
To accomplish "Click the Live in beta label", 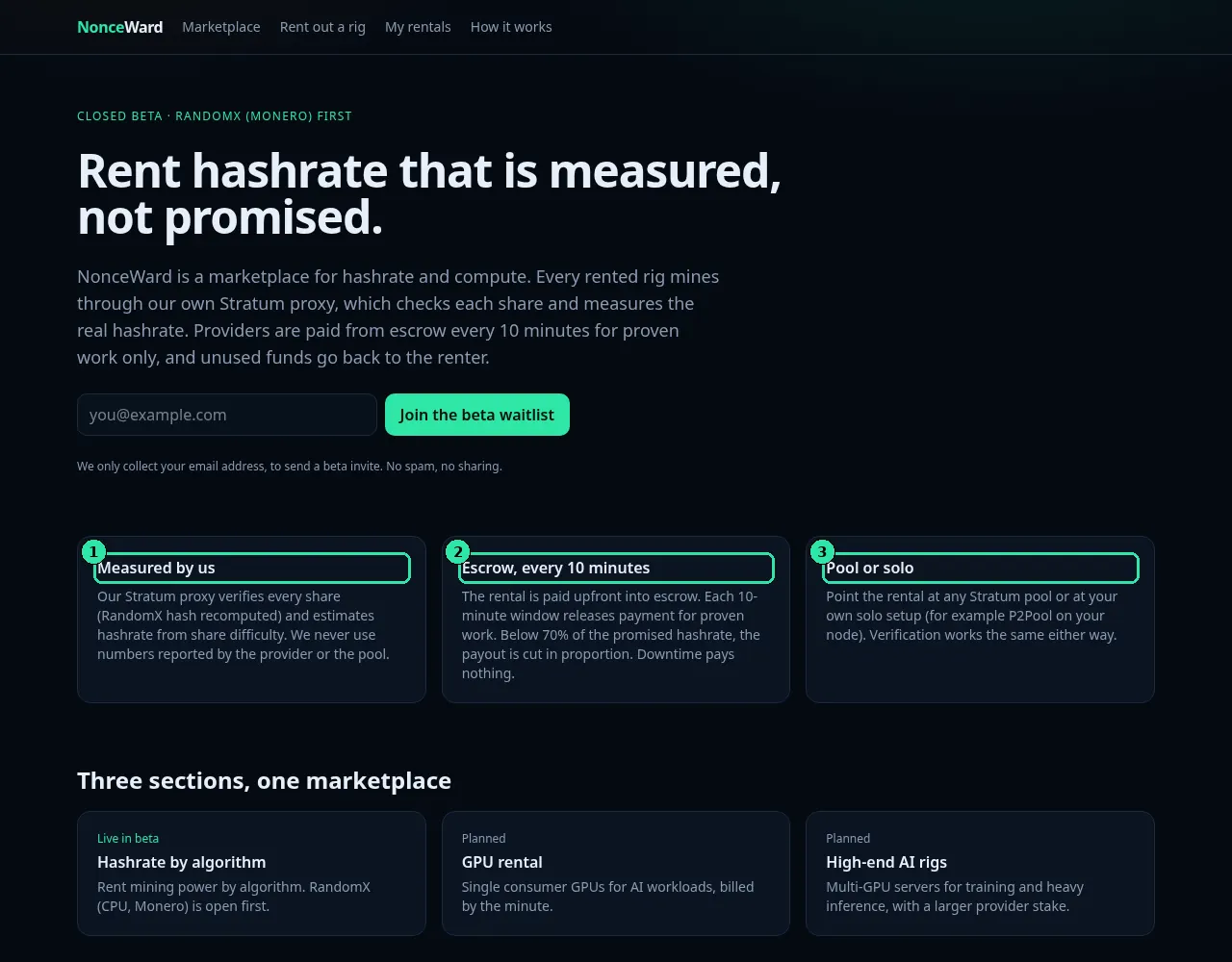I will [x=128, y=838].
